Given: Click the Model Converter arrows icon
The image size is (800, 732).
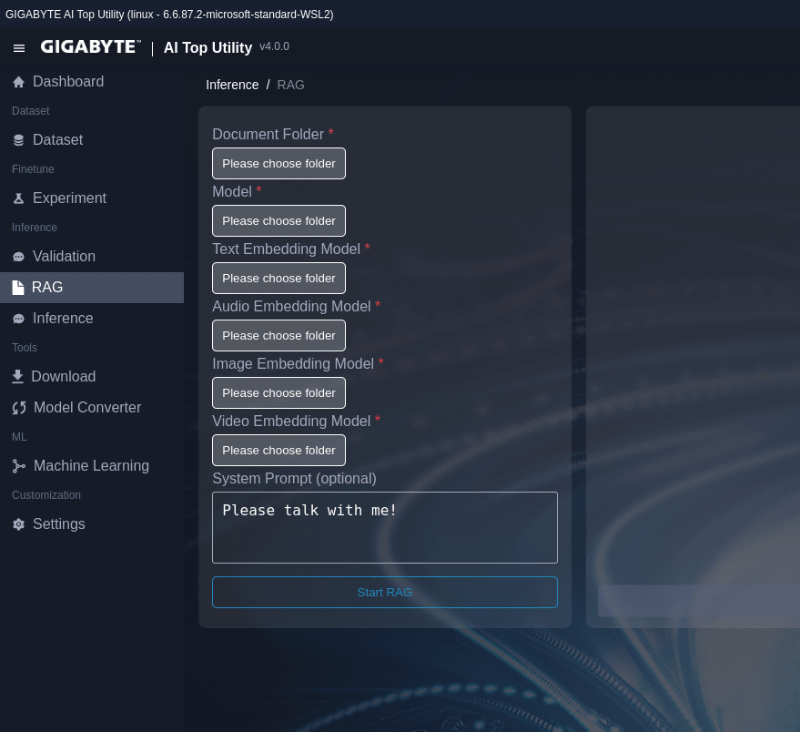Looking at the screenshot, I should [19, 408].
